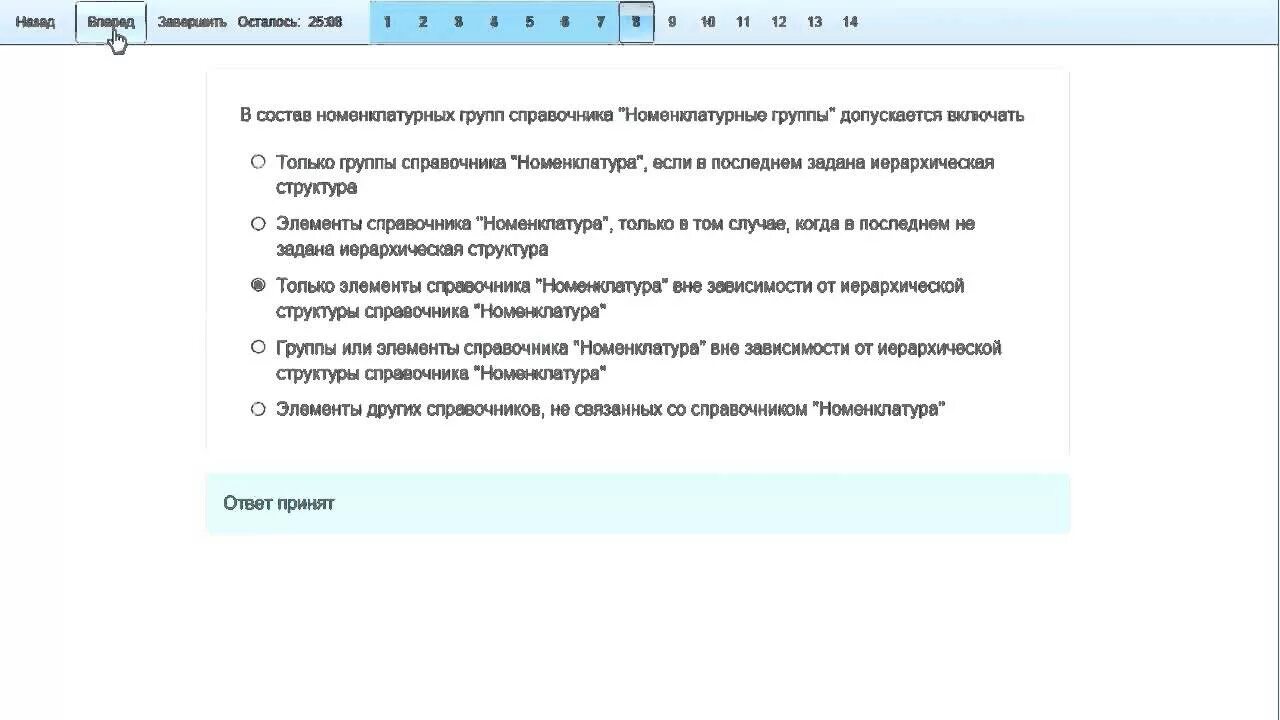Open question 12
Viewport: 1280px width, 720px height.
(779, 22)
